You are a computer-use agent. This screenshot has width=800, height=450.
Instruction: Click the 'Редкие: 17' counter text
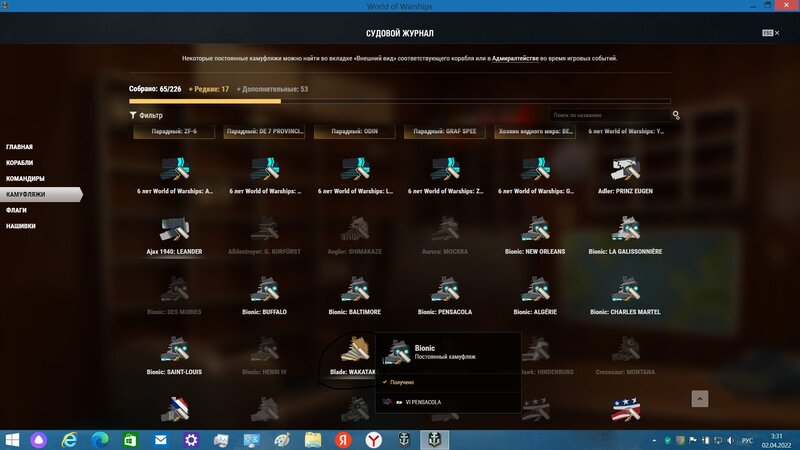click(209, 89)
